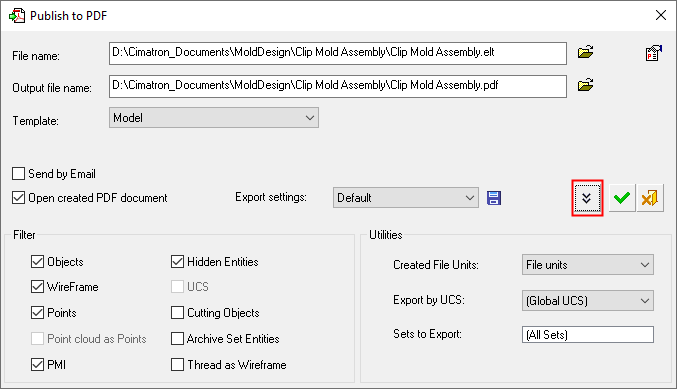Open the Template Model dropdown
677x389 pixels.
[214, 118]
